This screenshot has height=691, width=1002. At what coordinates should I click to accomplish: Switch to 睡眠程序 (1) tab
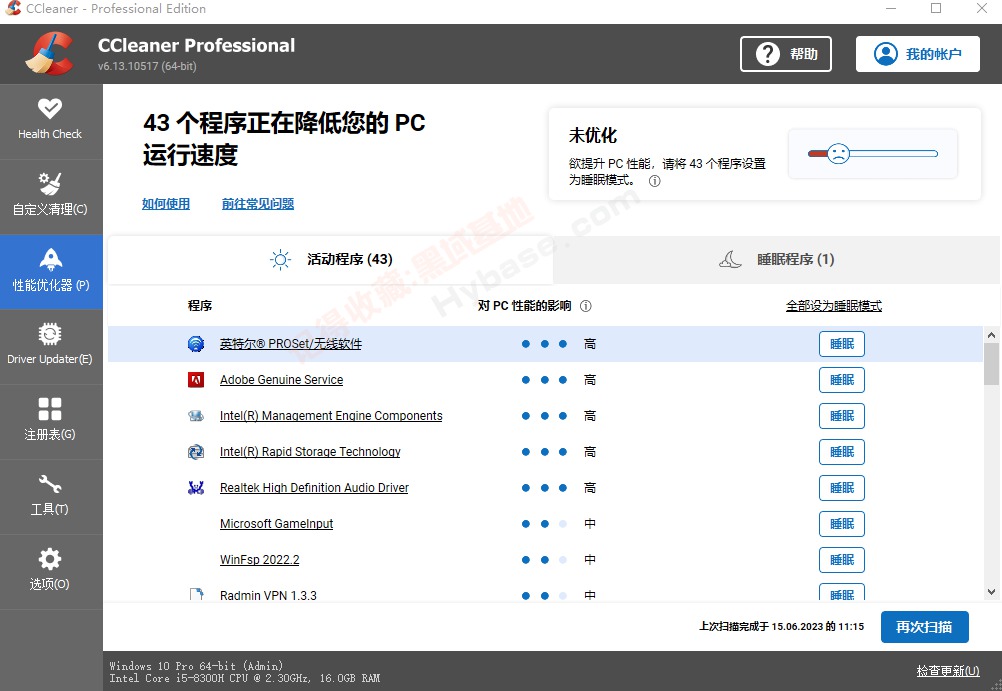(x=777, y=260)
